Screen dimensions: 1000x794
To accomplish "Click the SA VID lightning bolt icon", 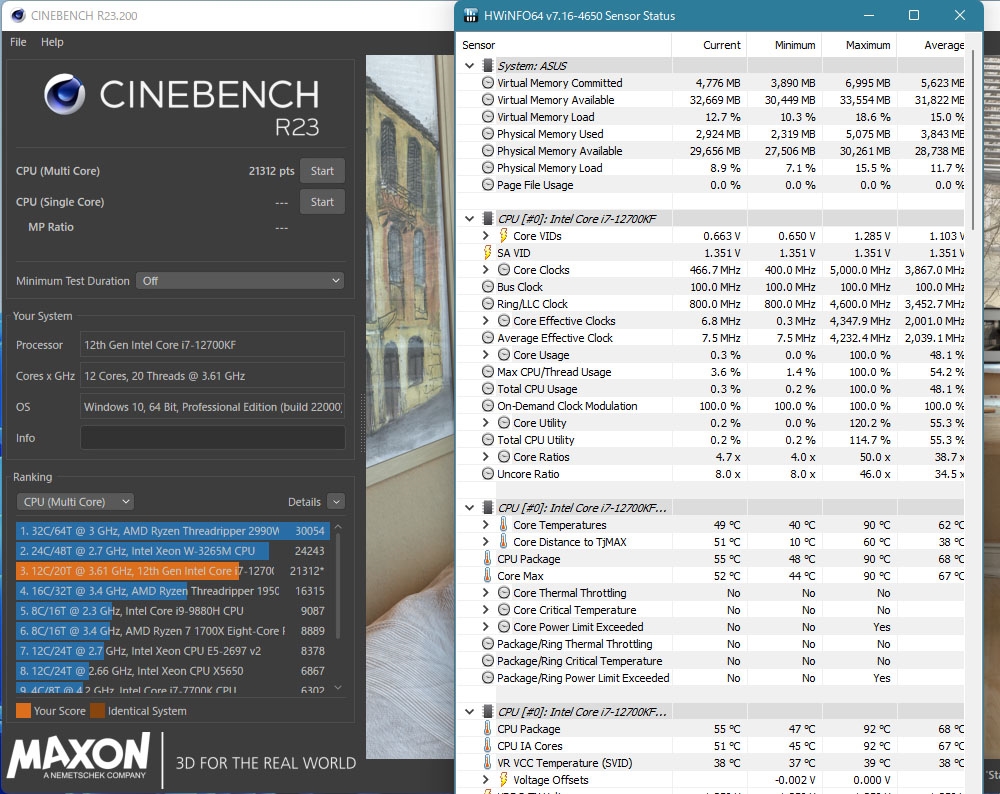I will 488,253.
